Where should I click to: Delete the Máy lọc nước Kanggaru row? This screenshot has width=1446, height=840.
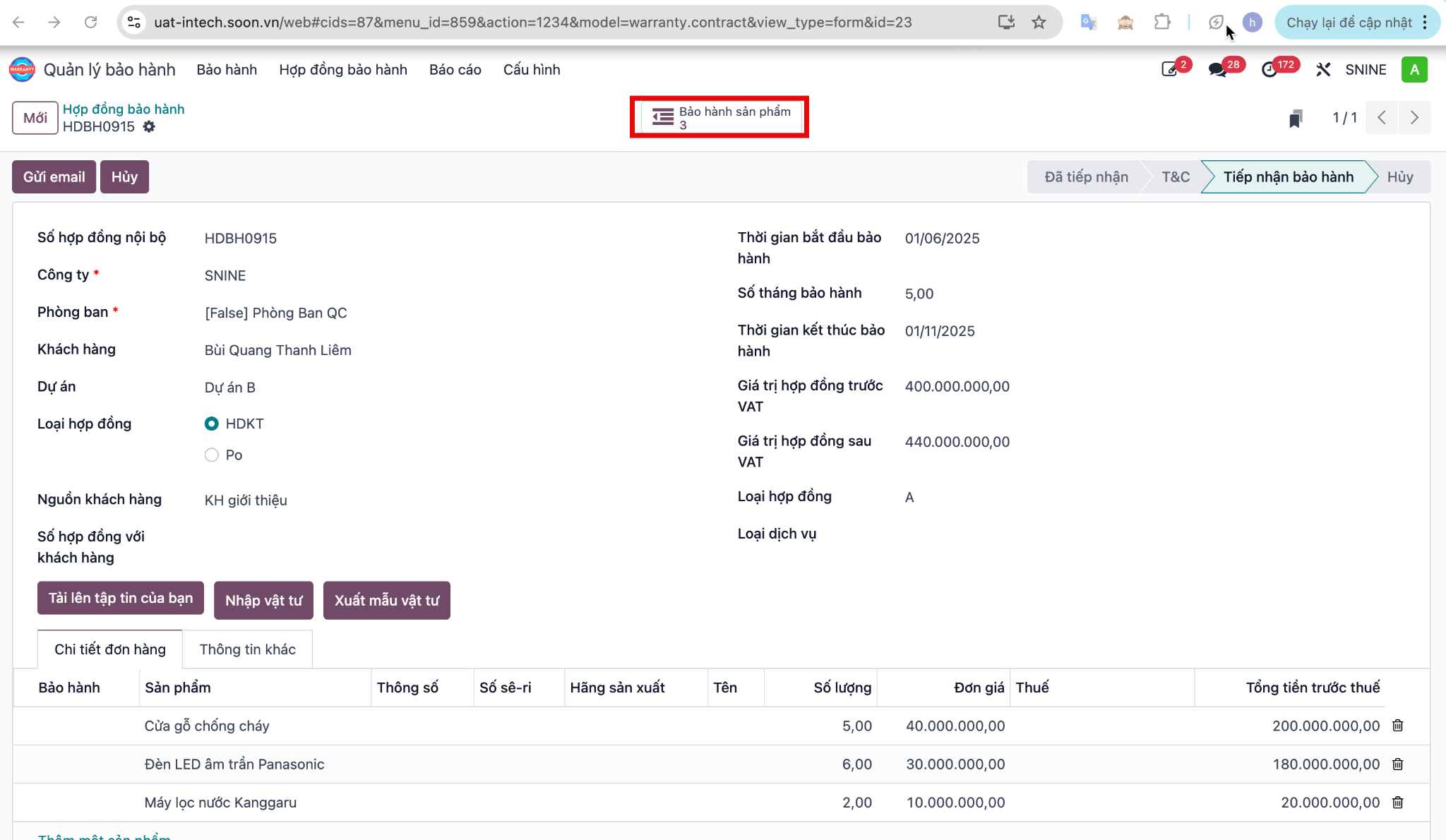[1397, 803]
